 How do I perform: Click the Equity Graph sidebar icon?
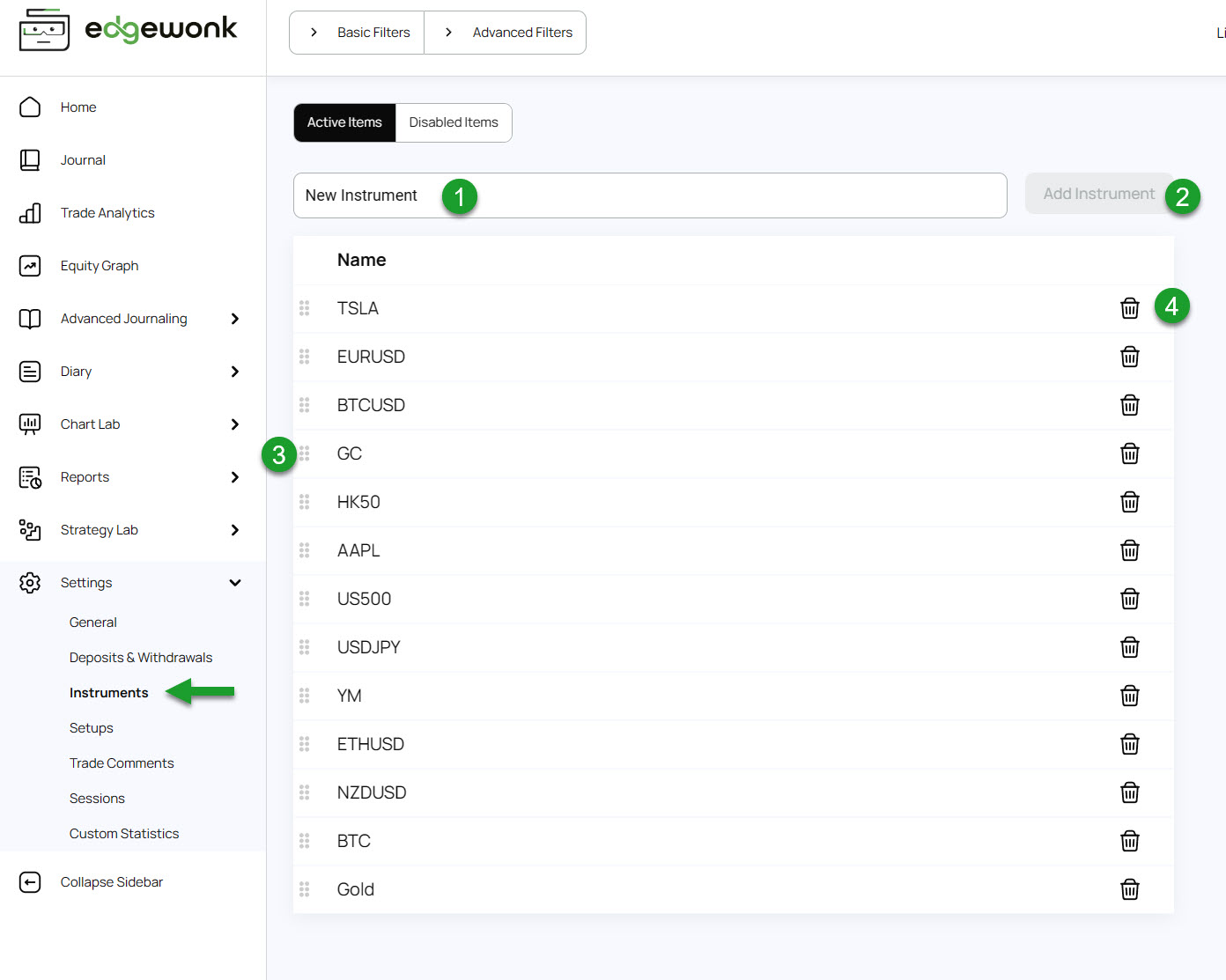[x=30, y=266]
